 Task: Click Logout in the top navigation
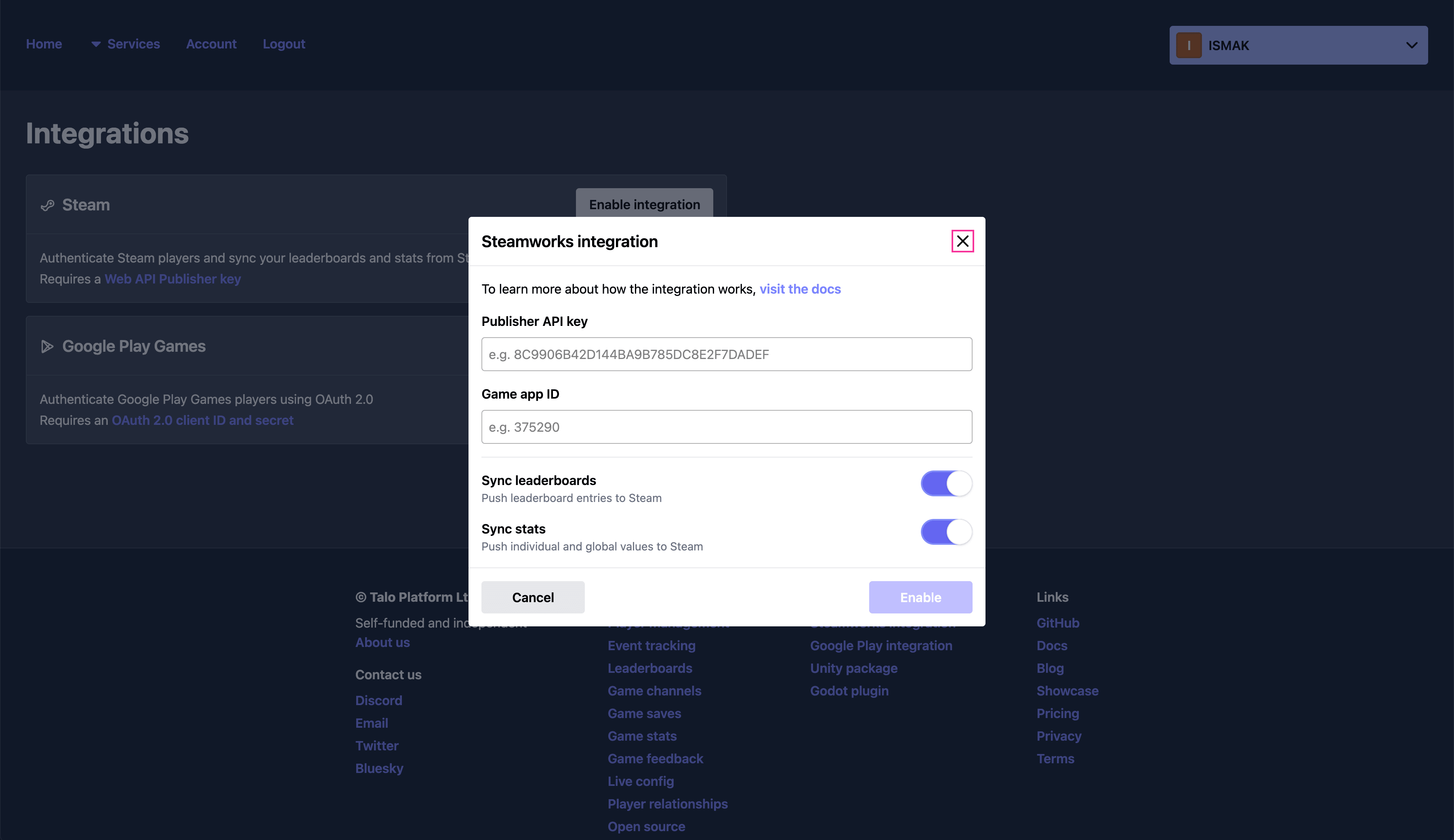pyautogui.click(x=284, y=44)
